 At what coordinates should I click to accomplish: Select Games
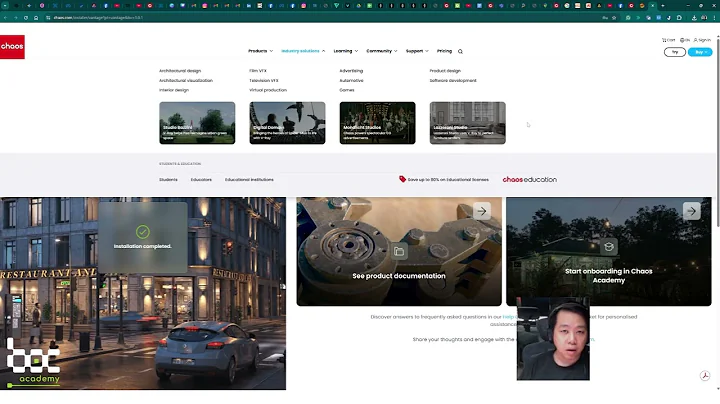[x=347, y=90]
